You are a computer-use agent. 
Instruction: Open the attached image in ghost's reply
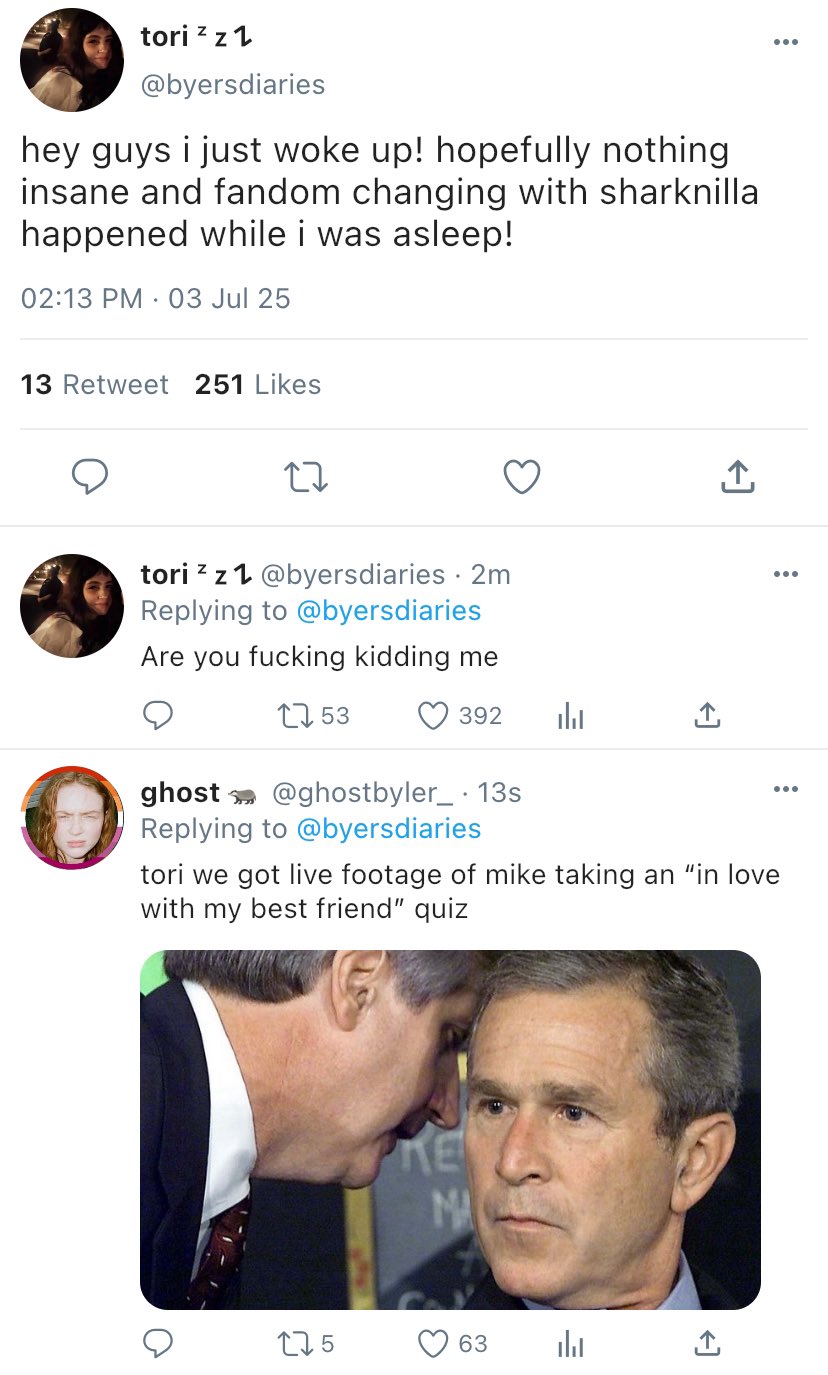[x=450, y=1129]
